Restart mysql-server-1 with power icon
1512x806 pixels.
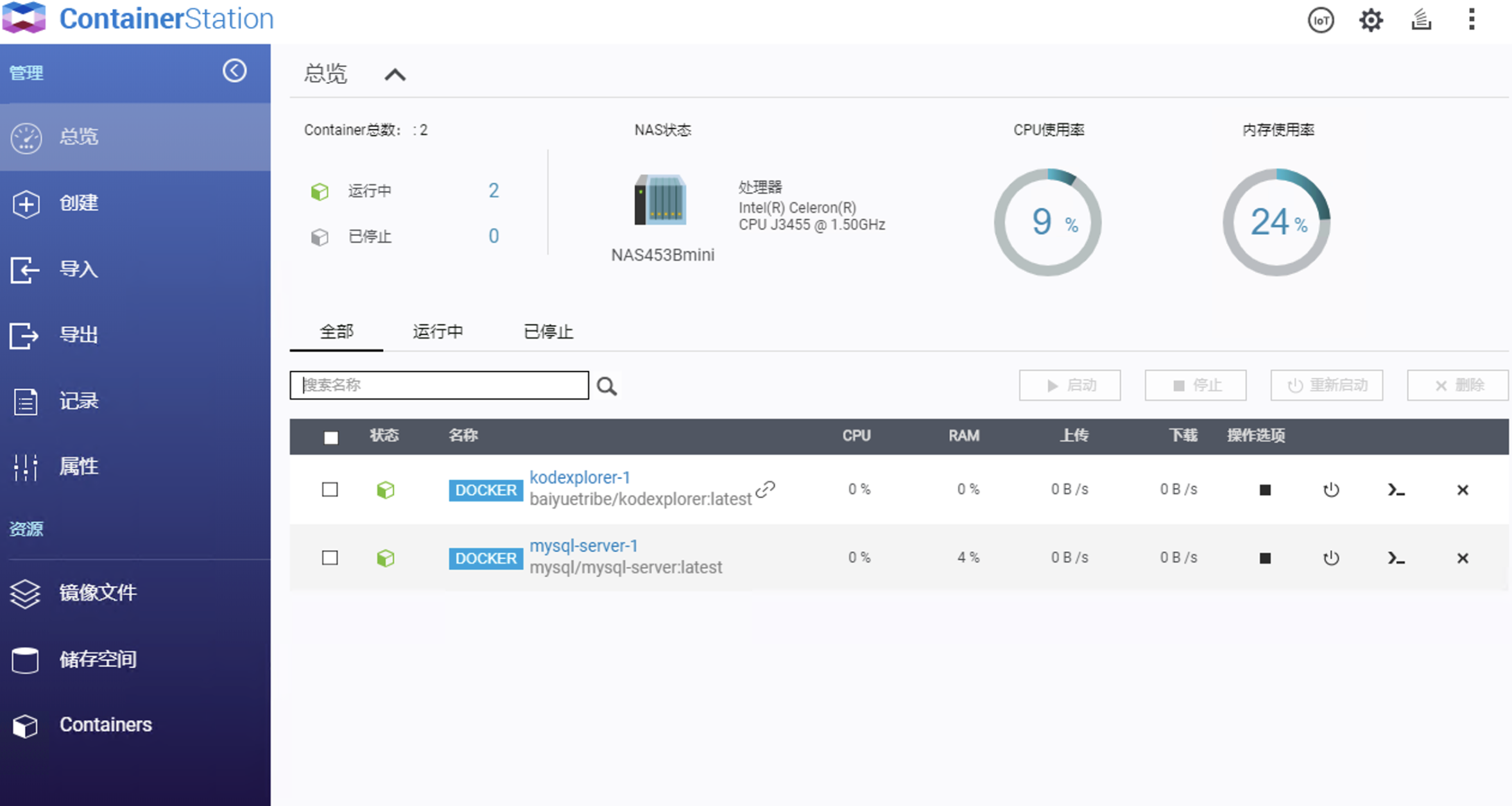click(1331, 558)
